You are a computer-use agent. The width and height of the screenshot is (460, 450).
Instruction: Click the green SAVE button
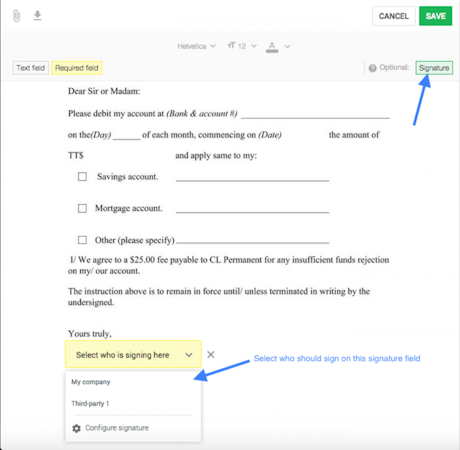(435, 16)
